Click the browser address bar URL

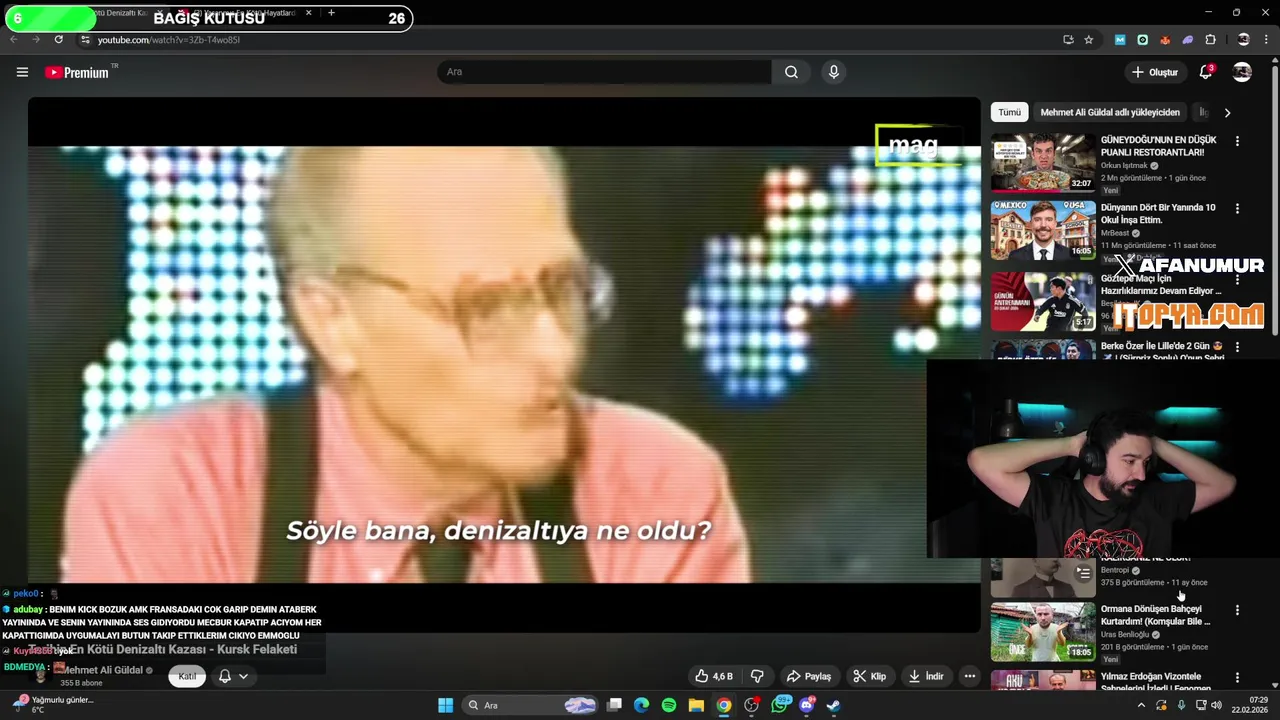168,40
